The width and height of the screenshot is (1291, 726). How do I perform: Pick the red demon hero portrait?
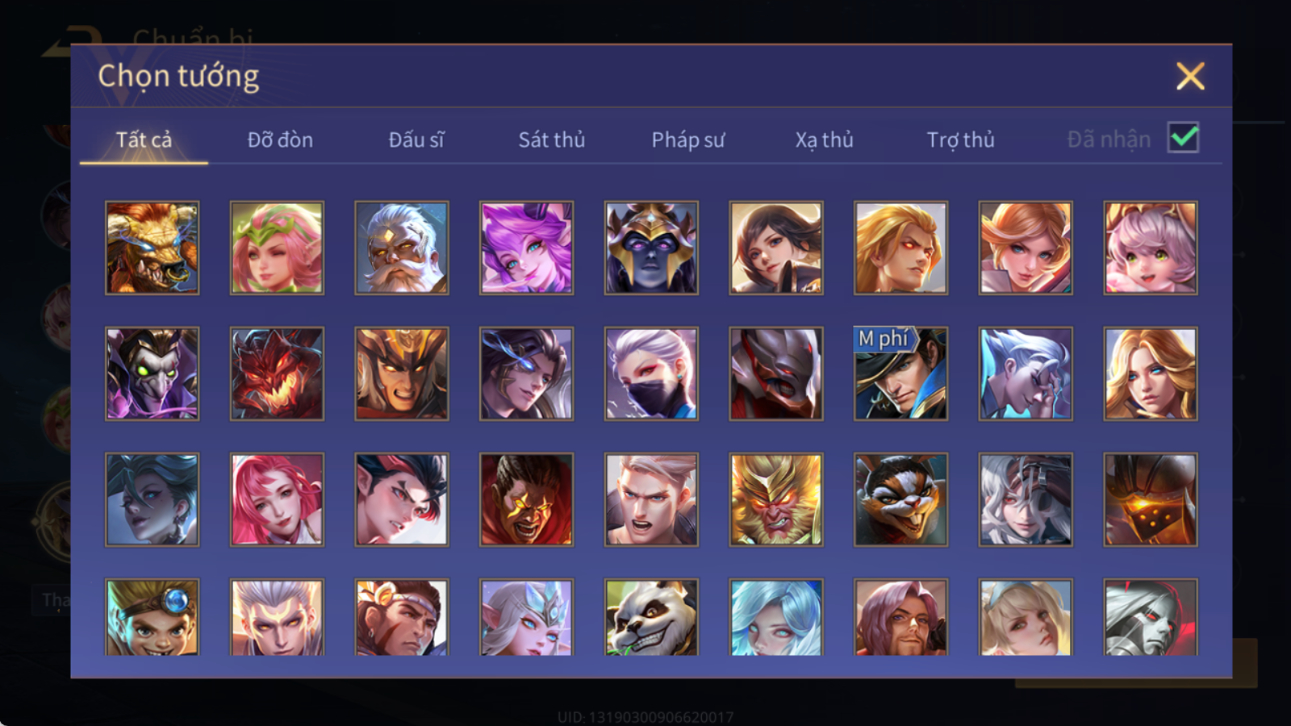click(x=277, y=373)
